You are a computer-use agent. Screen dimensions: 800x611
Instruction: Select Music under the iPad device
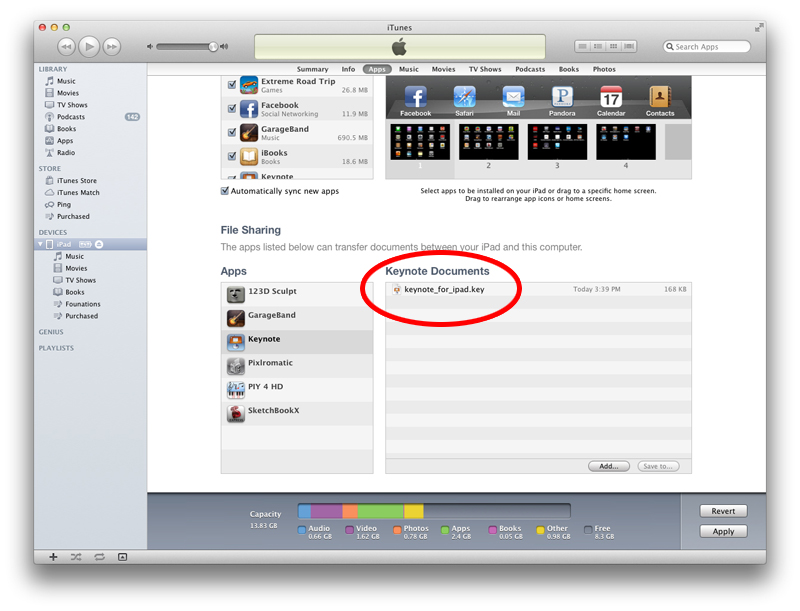(x=74, y=256)
